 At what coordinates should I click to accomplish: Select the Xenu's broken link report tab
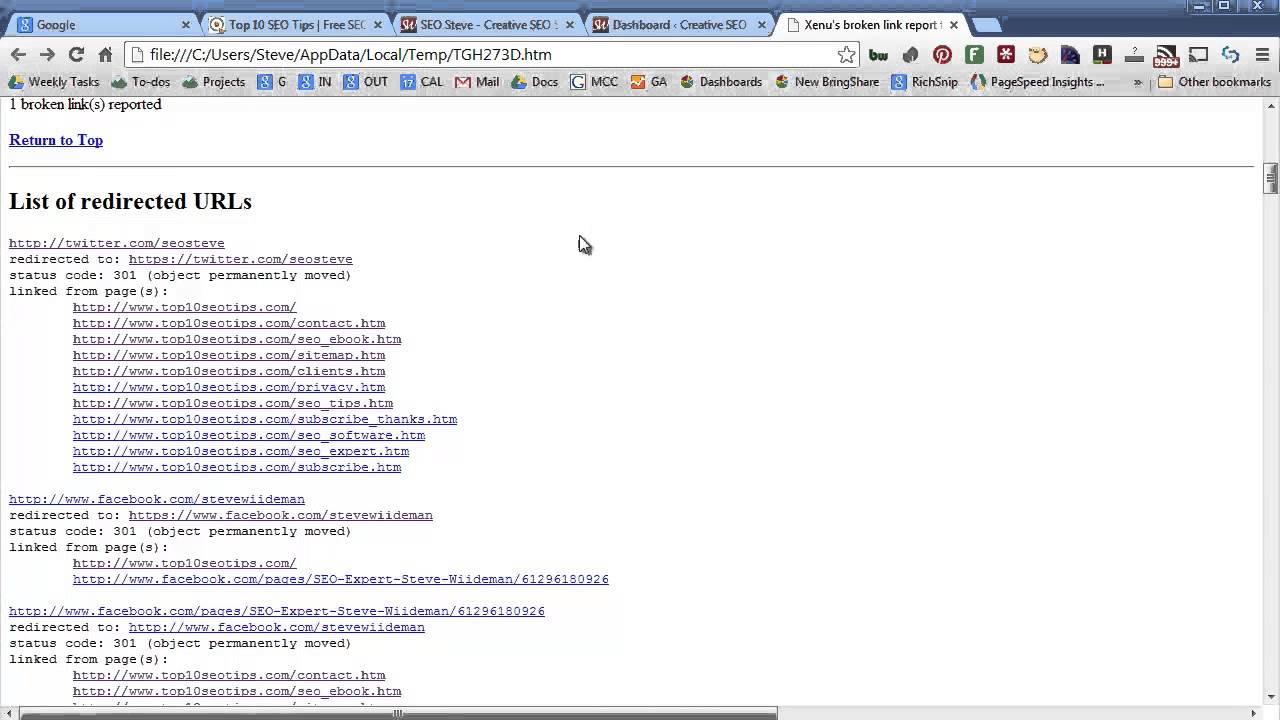[x=868, y=25]
